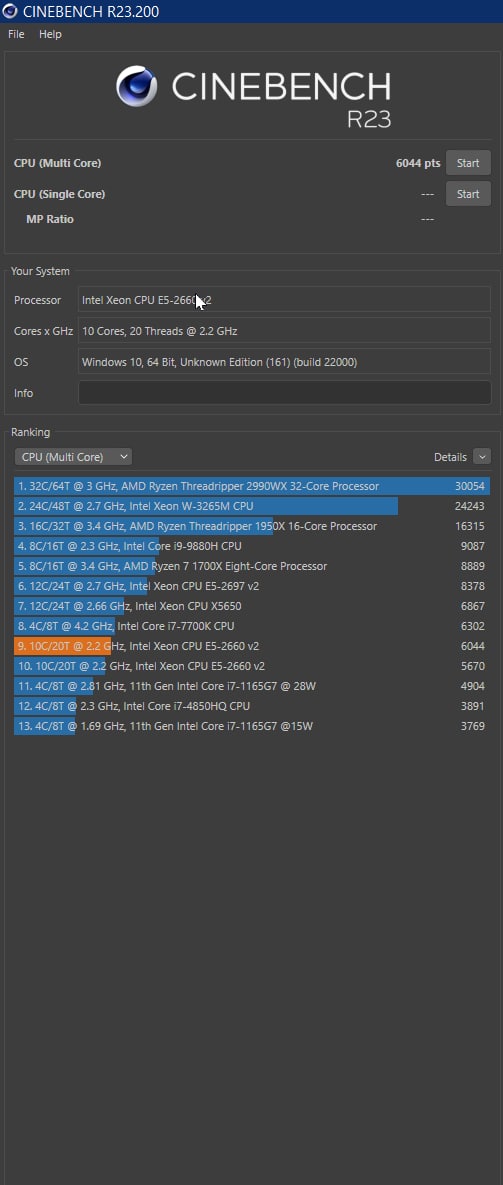Click the MP Ratio label
This screenshot has height=1185, width=503.
[x=50, y=219]
